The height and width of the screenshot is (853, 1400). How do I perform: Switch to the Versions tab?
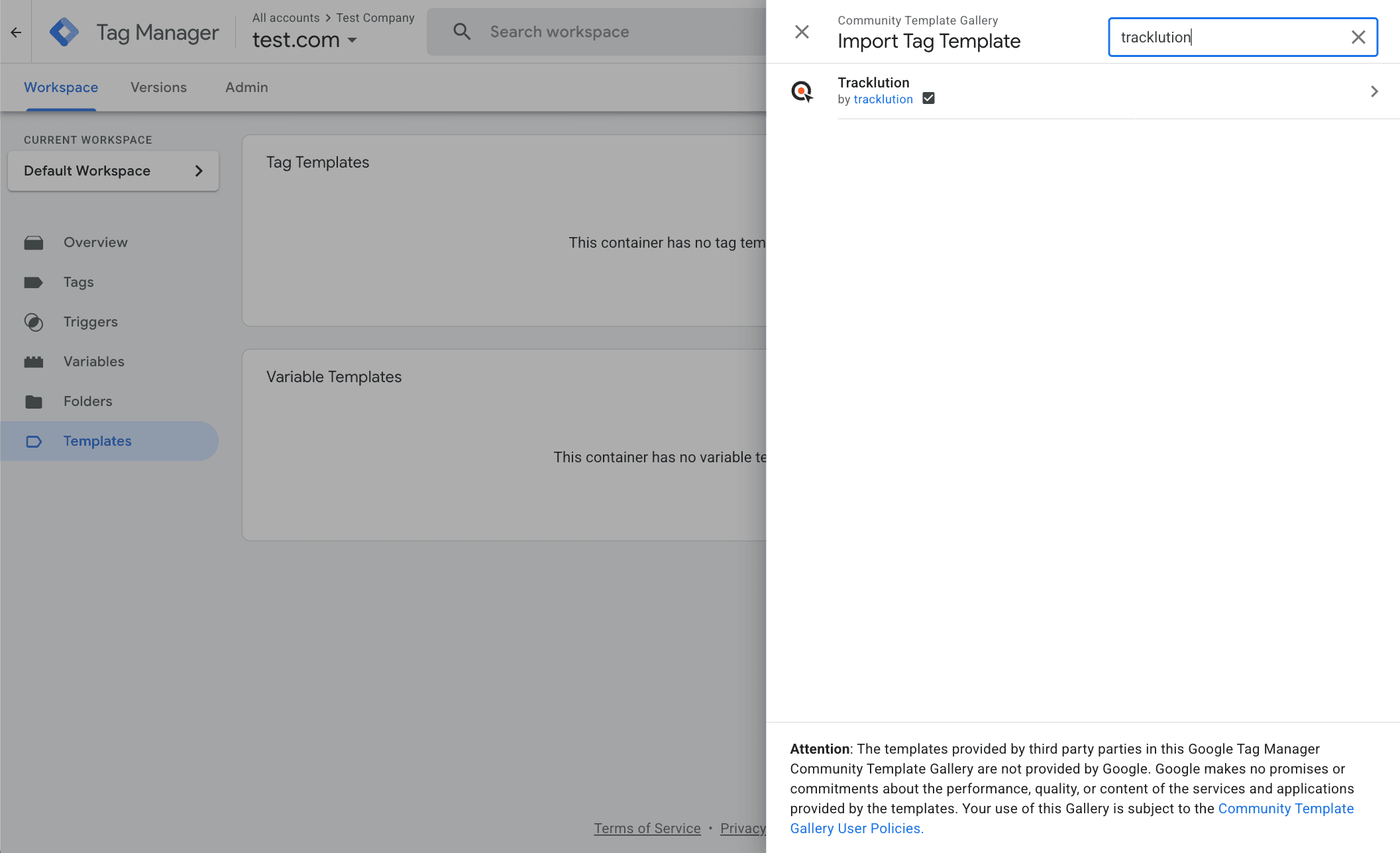pos(158,87)
